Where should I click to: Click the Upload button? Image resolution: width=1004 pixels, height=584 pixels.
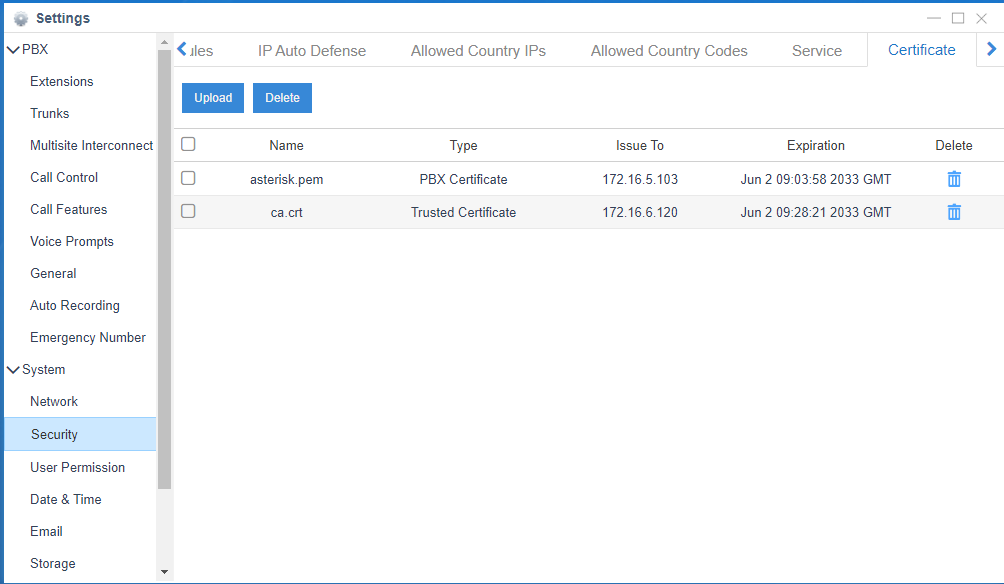point(213,98)
